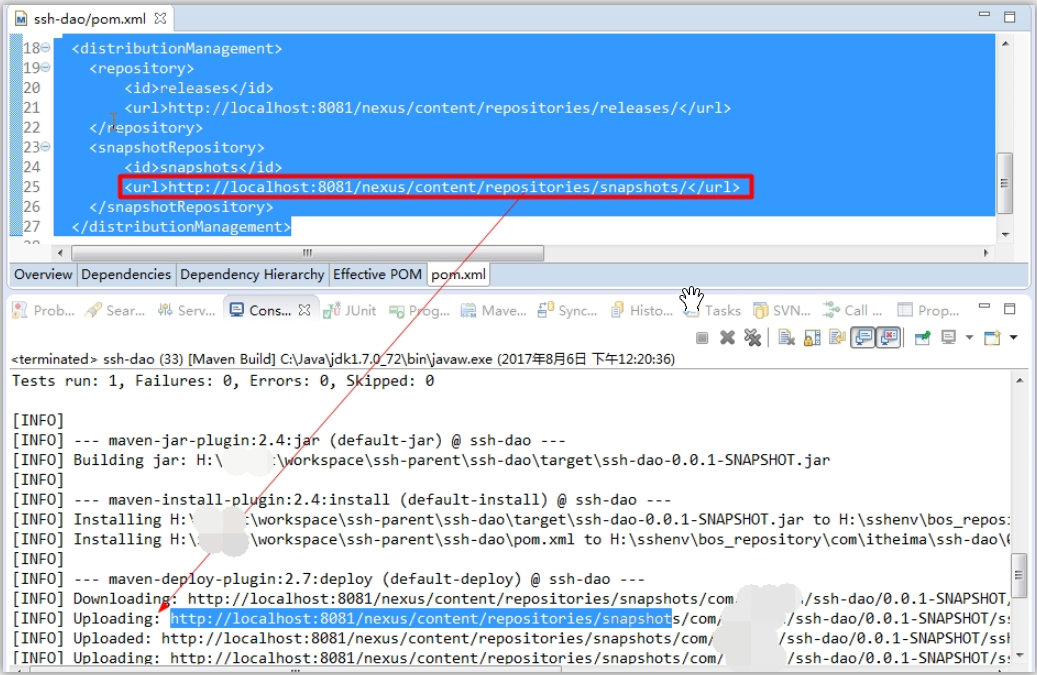The image size is (1037, 675).
Task: Close the Console view tab
Action: (304, 309)
